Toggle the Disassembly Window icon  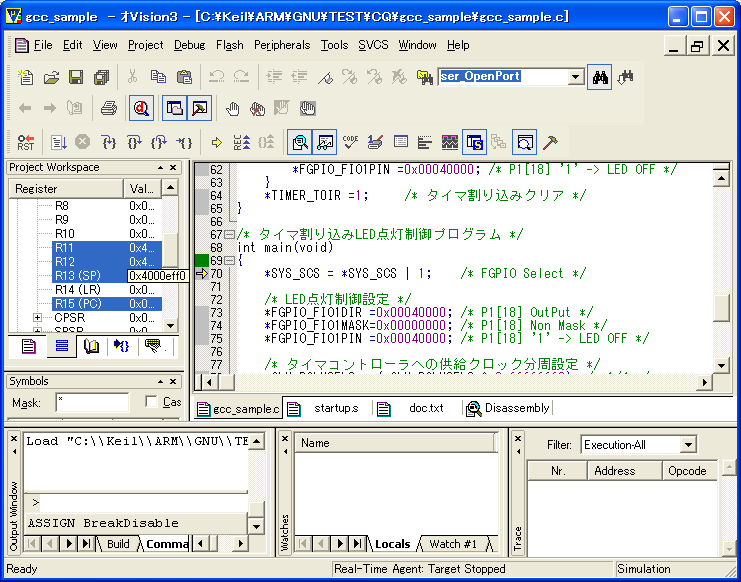click(300, 142)
